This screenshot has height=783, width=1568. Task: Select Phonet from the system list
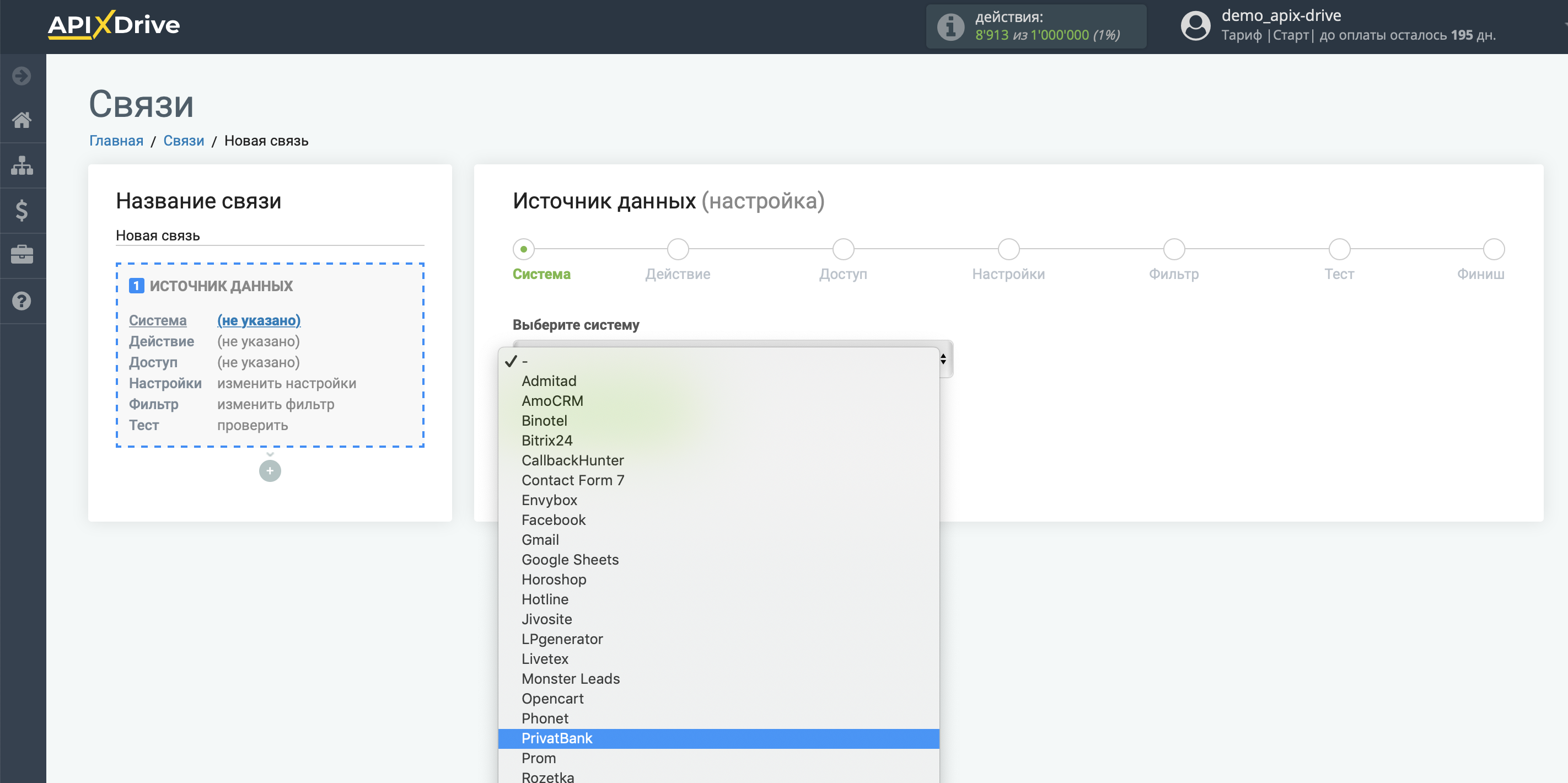pos(718,718)
